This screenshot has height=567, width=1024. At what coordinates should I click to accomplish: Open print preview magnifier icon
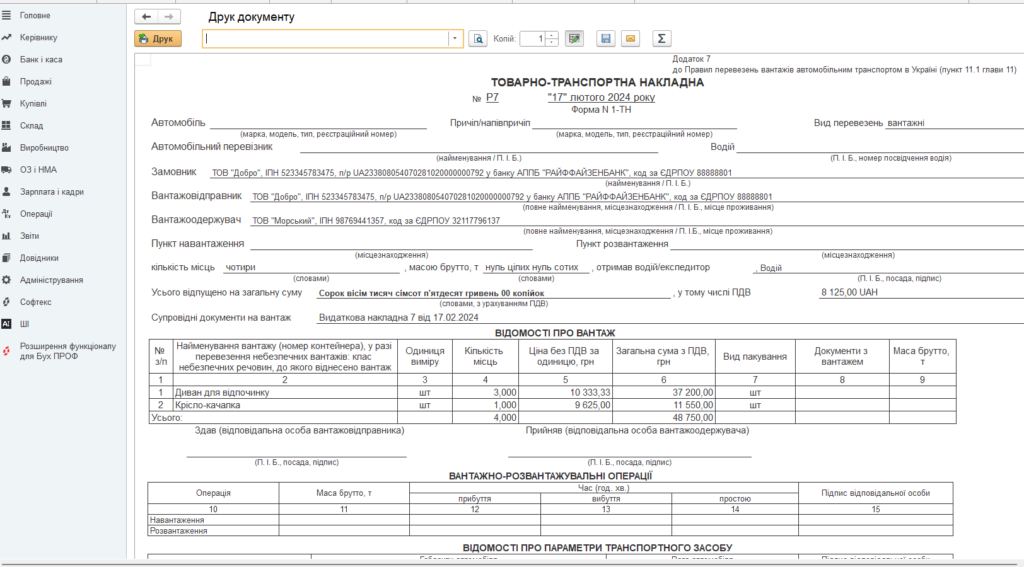pos(478,39)
